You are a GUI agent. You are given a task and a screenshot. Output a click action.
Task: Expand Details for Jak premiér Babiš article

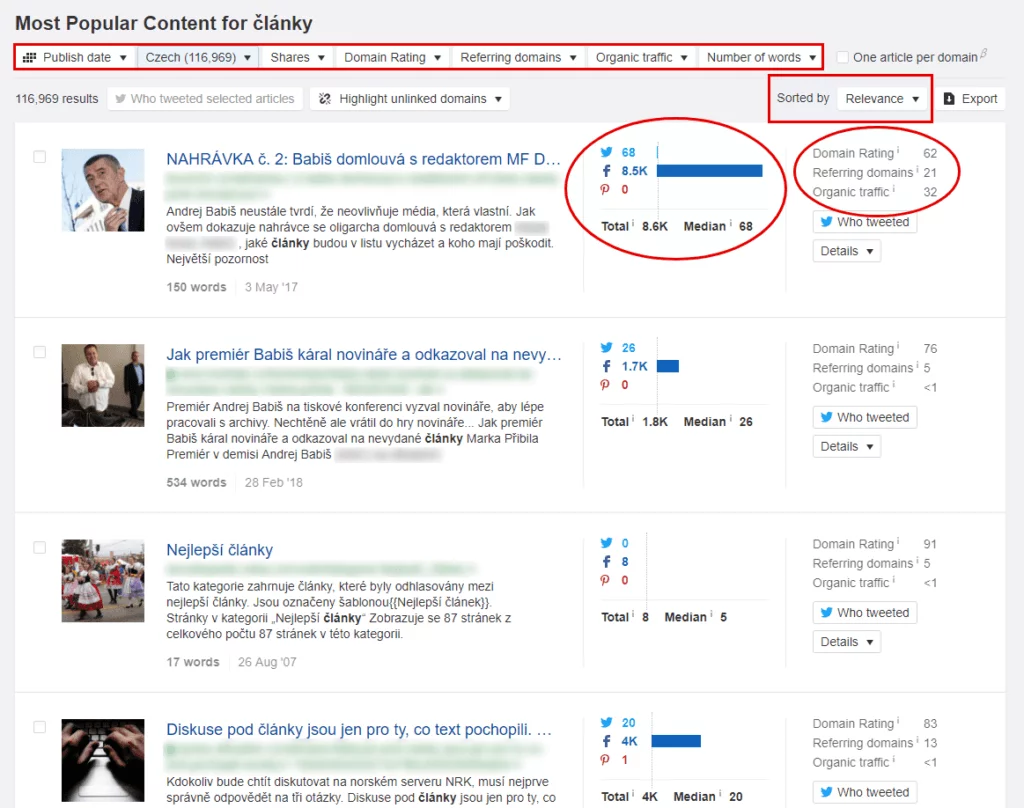pos(846,447)
